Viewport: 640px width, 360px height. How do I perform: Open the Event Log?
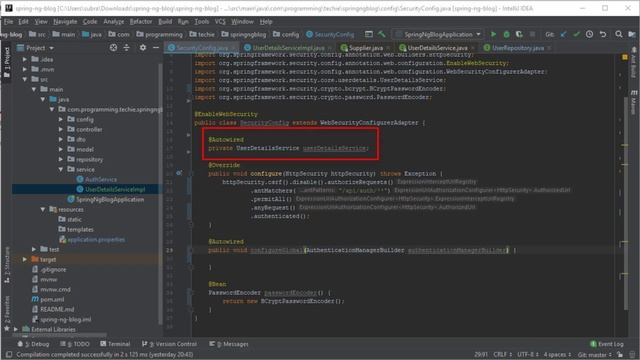pos(607,344)
